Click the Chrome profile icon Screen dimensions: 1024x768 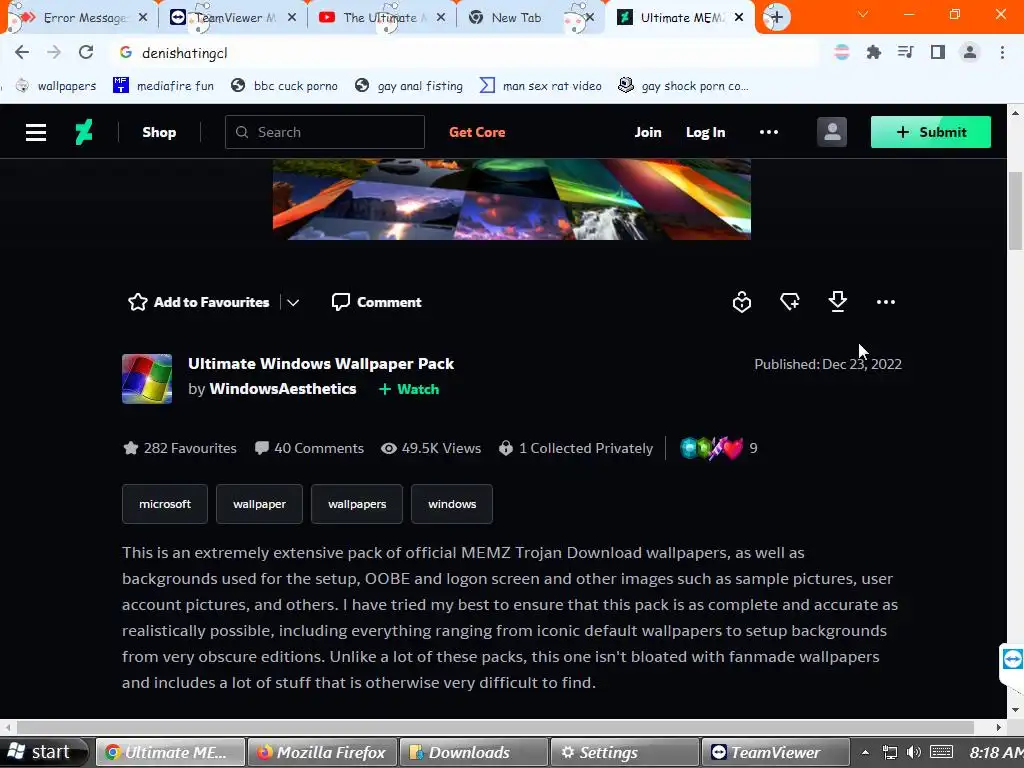(970, 52)
